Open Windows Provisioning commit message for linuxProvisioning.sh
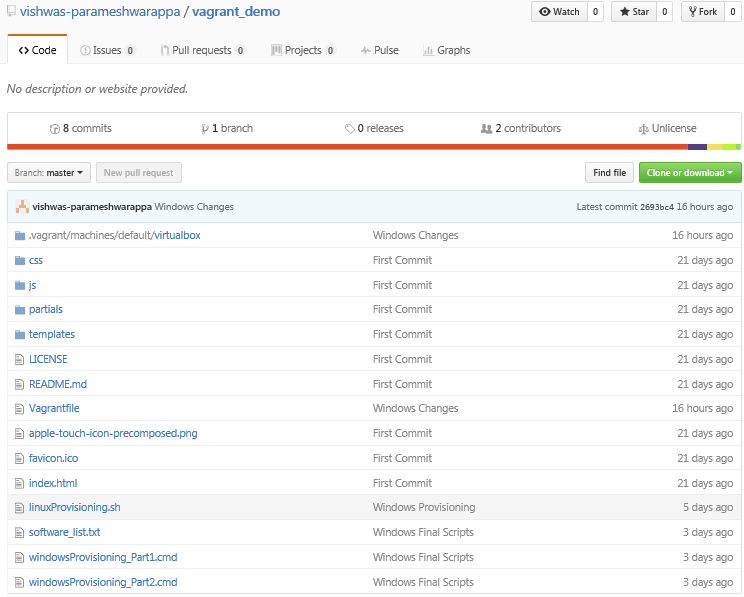 (424, 508)
